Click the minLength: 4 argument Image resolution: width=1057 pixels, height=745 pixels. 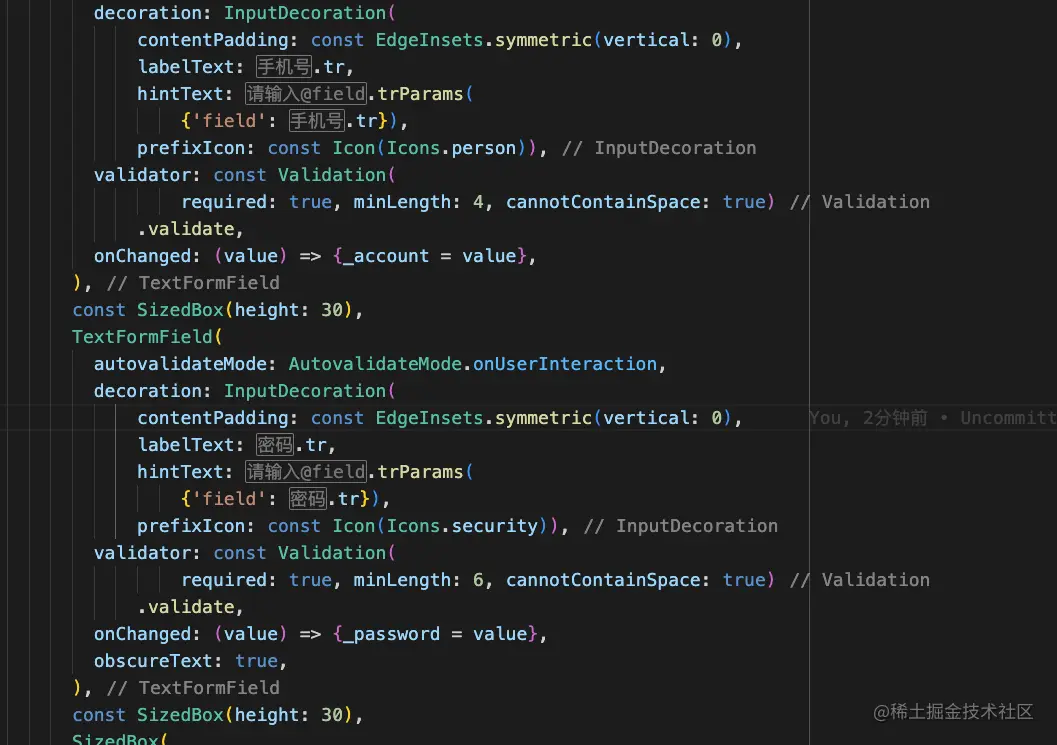click(419, 202)
